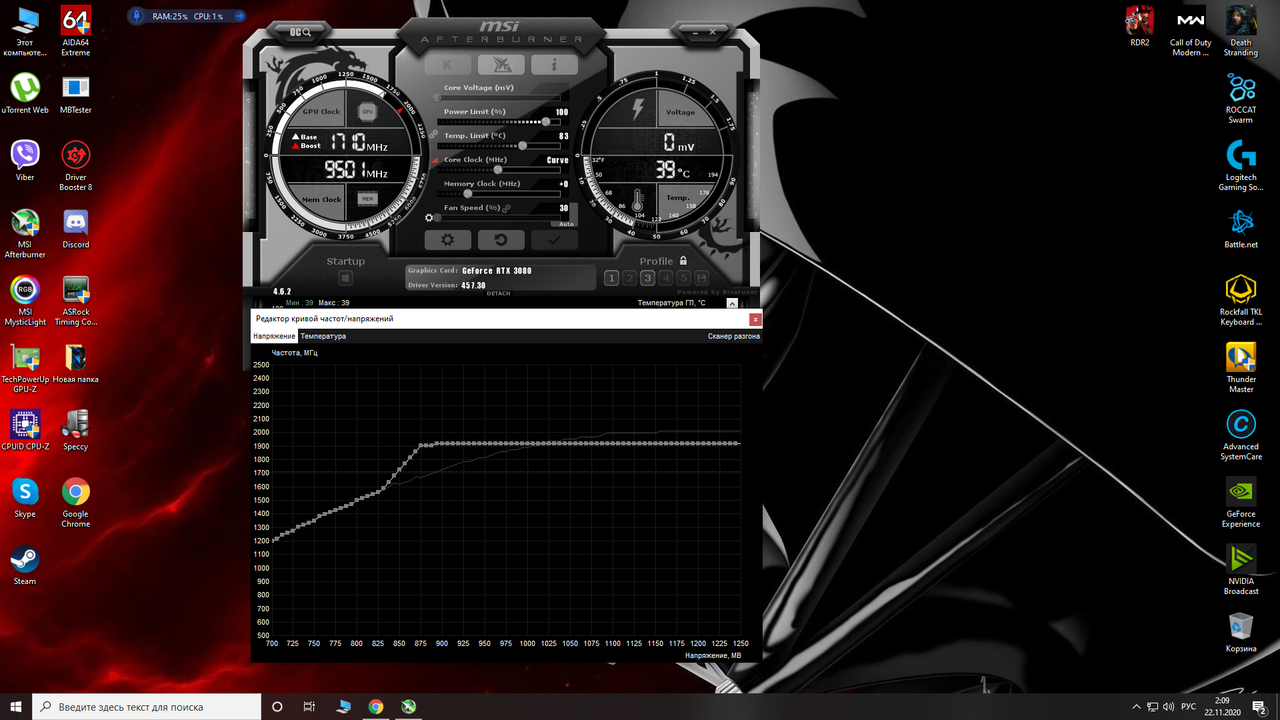Viewport: 1280px width, 720px height.
Task: Expand monitoring graph with up-arrow button
Action: pos(734,302)
